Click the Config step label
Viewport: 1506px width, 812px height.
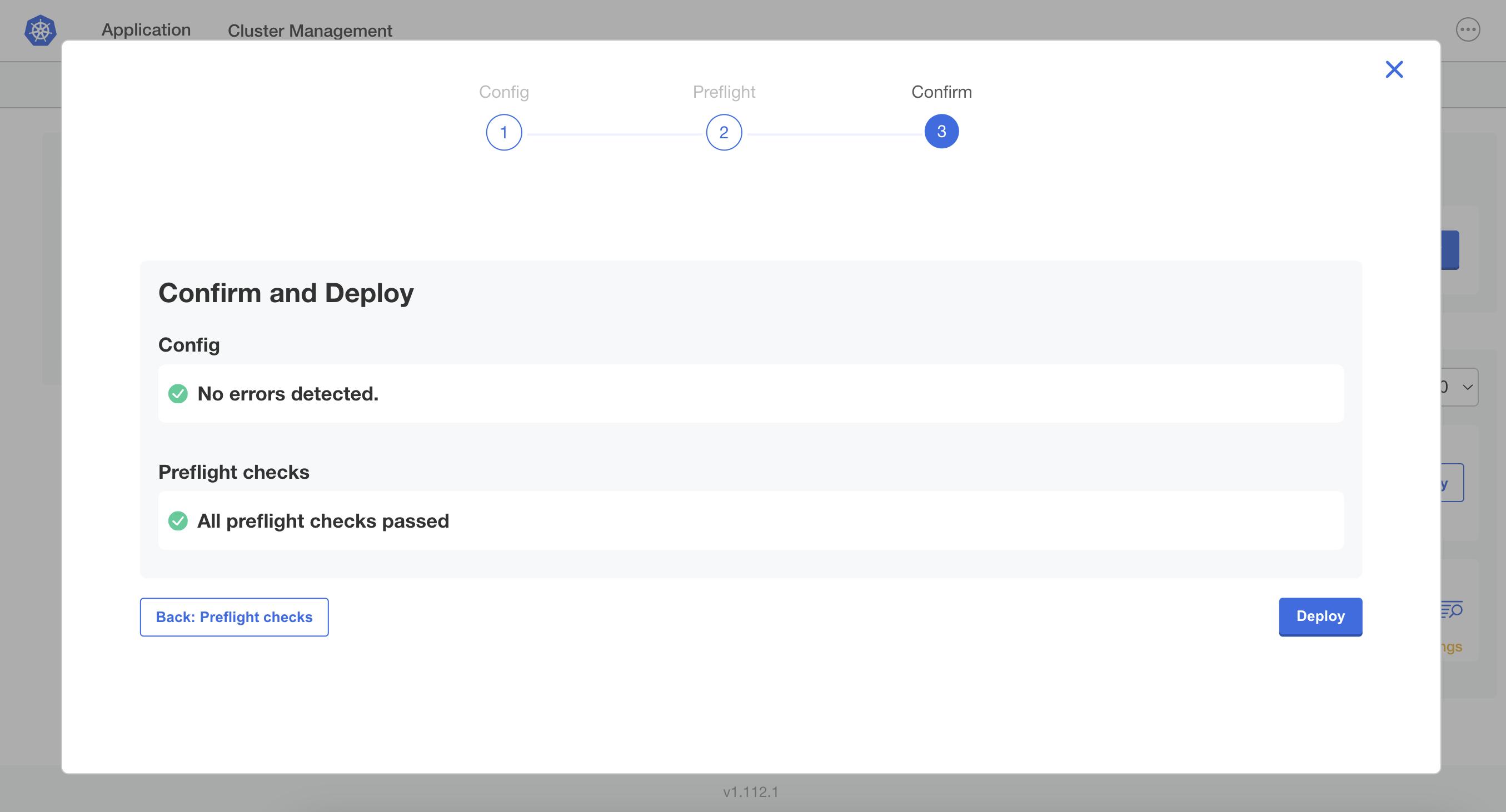coord(503,92)
